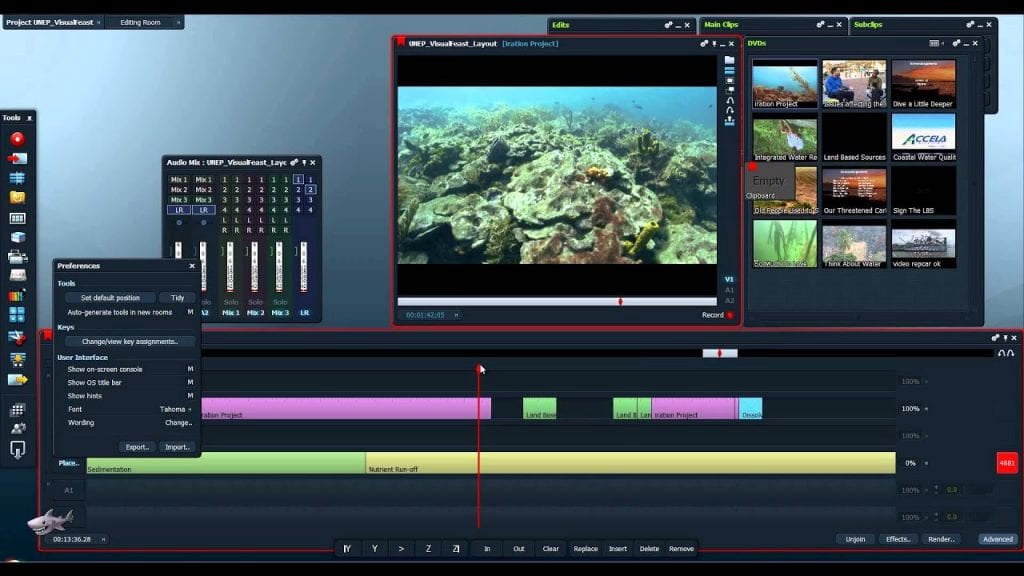Click the viewer playback position bar
Viewport: 1024px width, 576px height.
557,302
